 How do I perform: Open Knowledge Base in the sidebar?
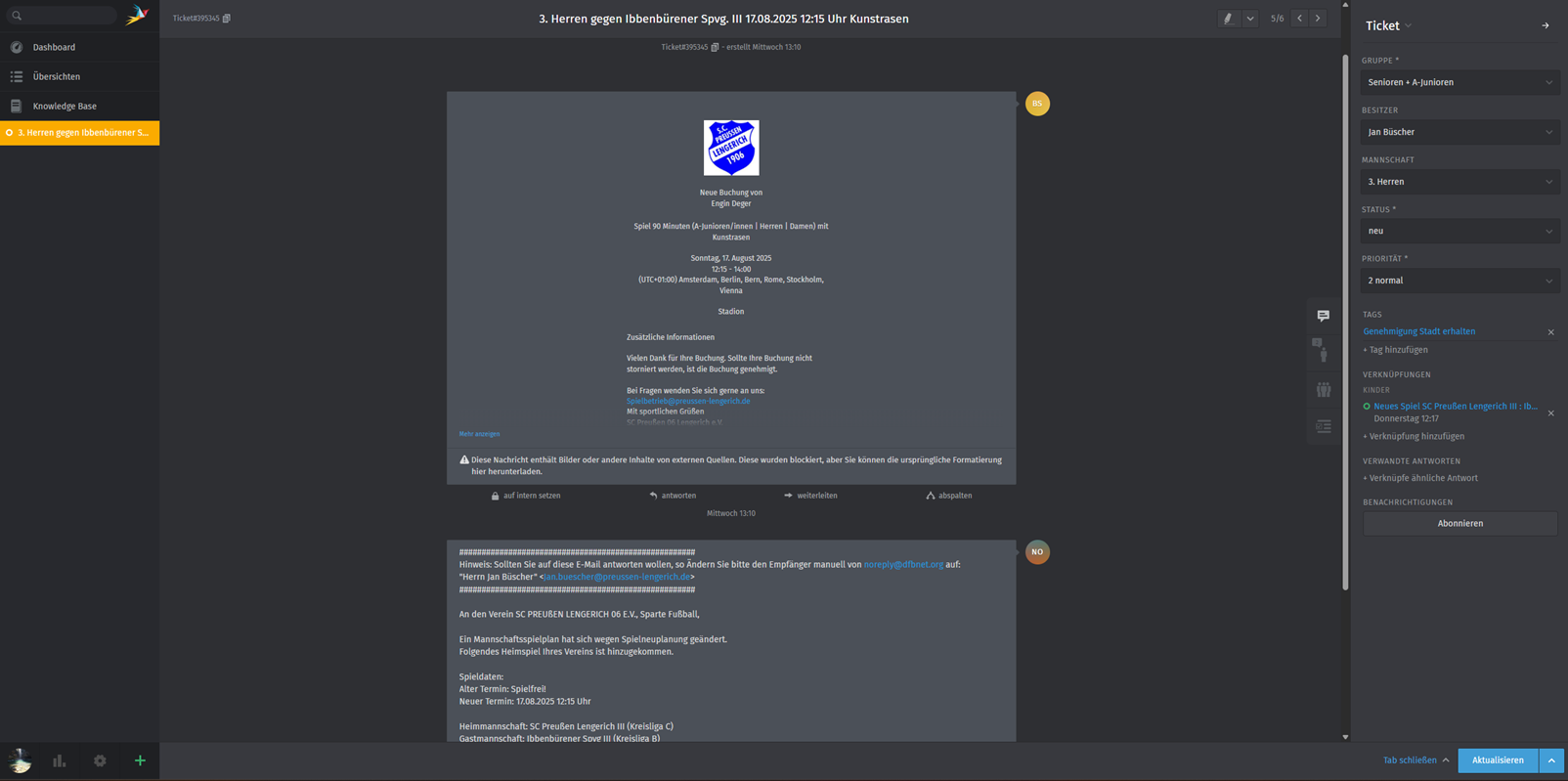pos(65,106)
